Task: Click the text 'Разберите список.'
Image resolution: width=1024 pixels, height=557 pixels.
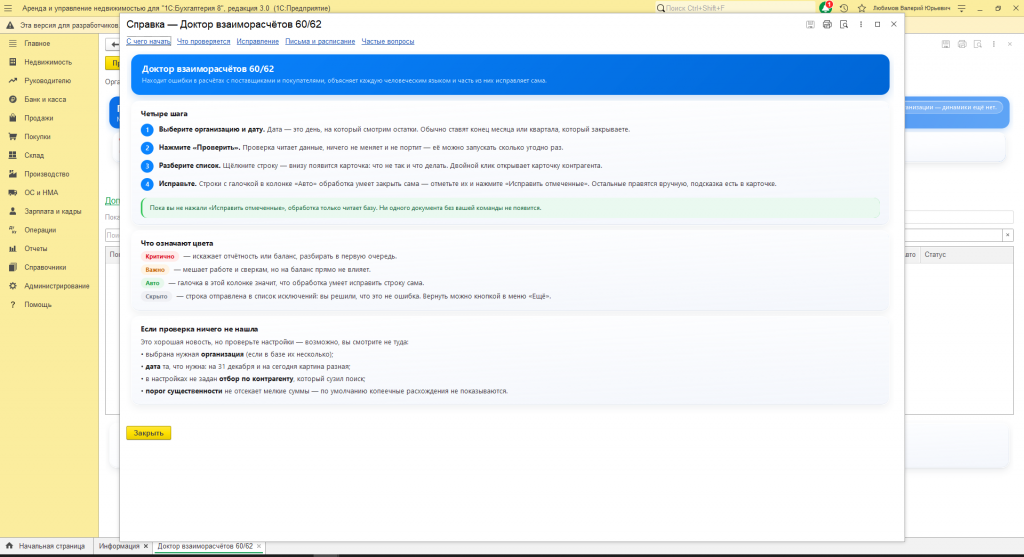Action: coord(189,166)
